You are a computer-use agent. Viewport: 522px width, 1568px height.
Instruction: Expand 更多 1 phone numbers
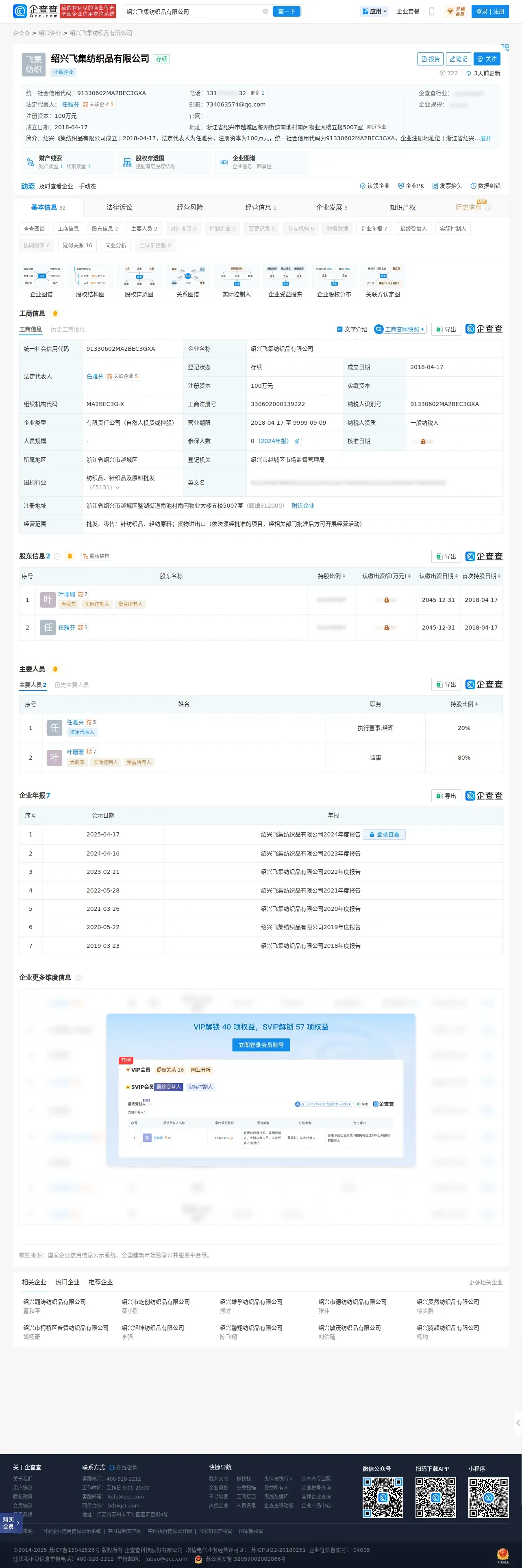[x=257, y=93]
